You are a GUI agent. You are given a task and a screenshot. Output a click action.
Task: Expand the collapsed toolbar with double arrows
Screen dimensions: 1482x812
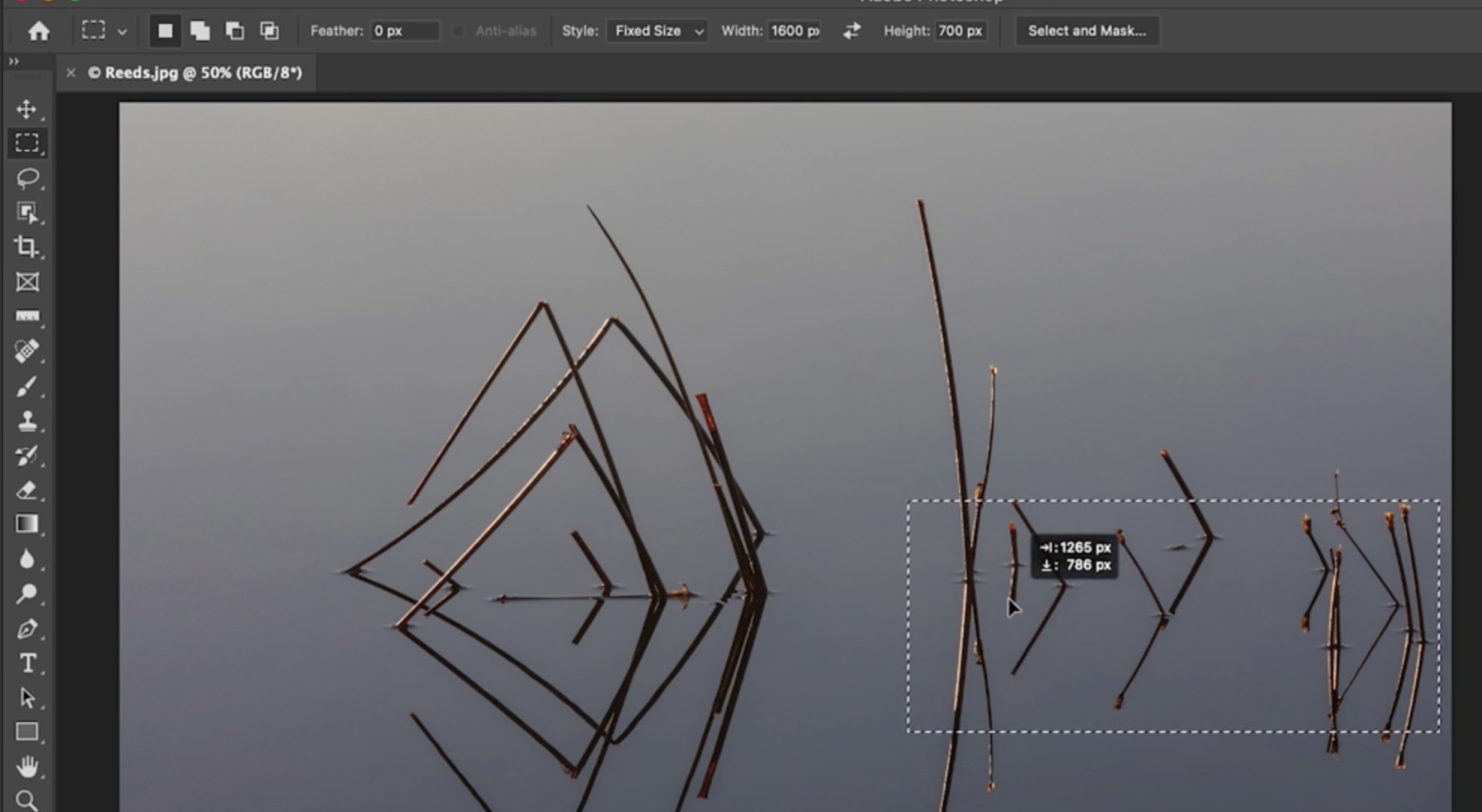pyautogui.click(x=13, y=61)
